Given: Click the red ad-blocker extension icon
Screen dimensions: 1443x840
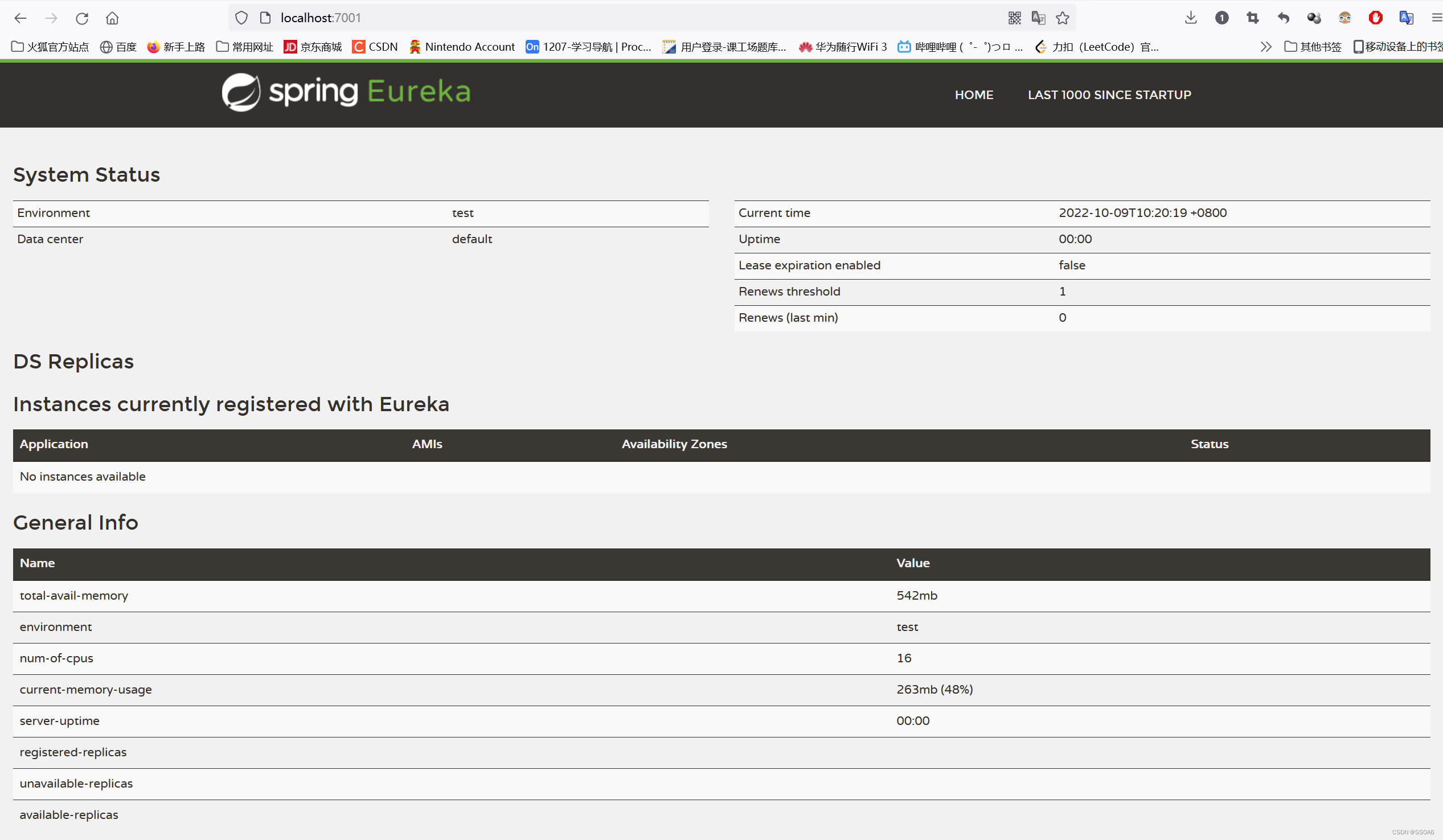Looking at the screenshot, I should click(1375, 18).
